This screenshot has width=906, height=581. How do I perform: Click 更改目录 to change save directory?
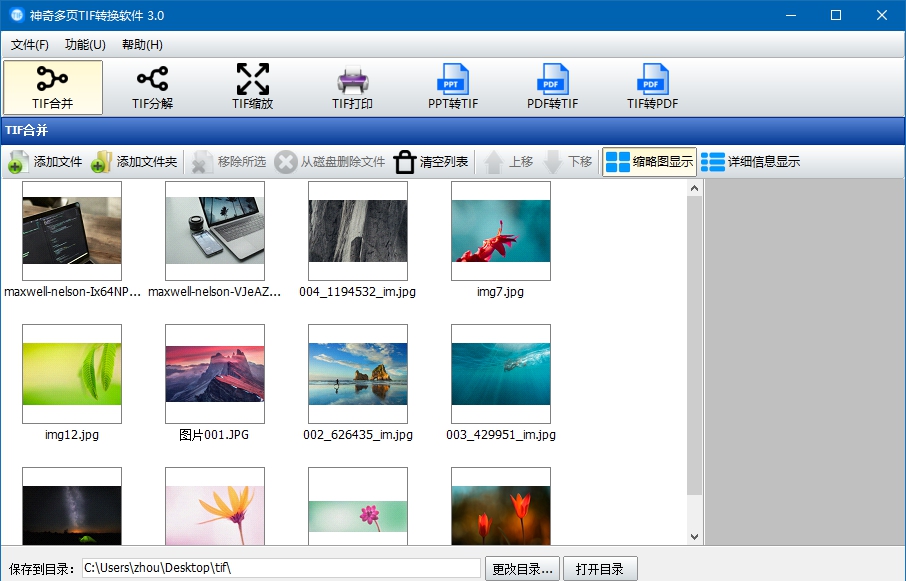[521, 566]
